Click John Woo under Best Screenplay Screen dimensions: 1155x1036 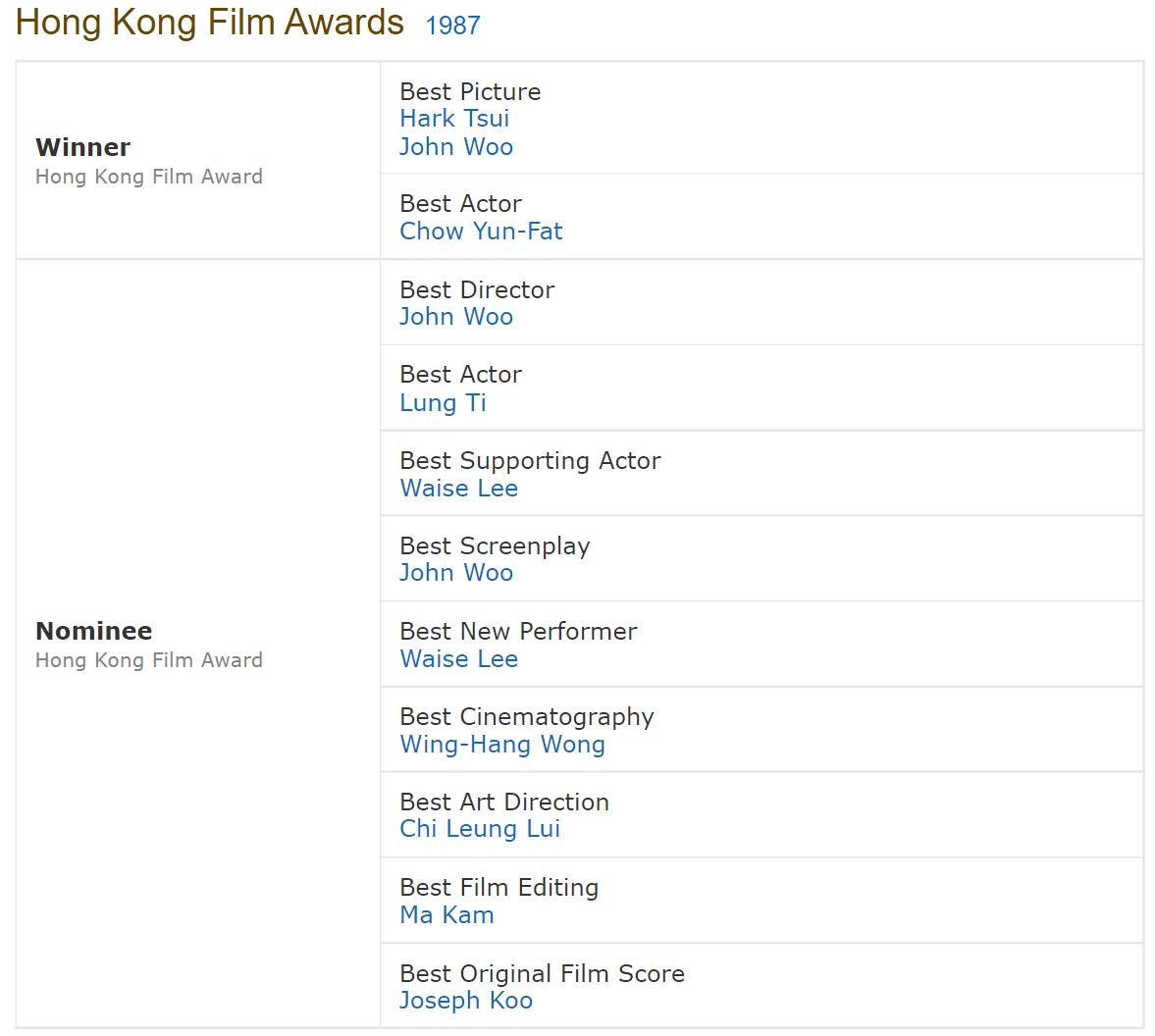[456, 573]
